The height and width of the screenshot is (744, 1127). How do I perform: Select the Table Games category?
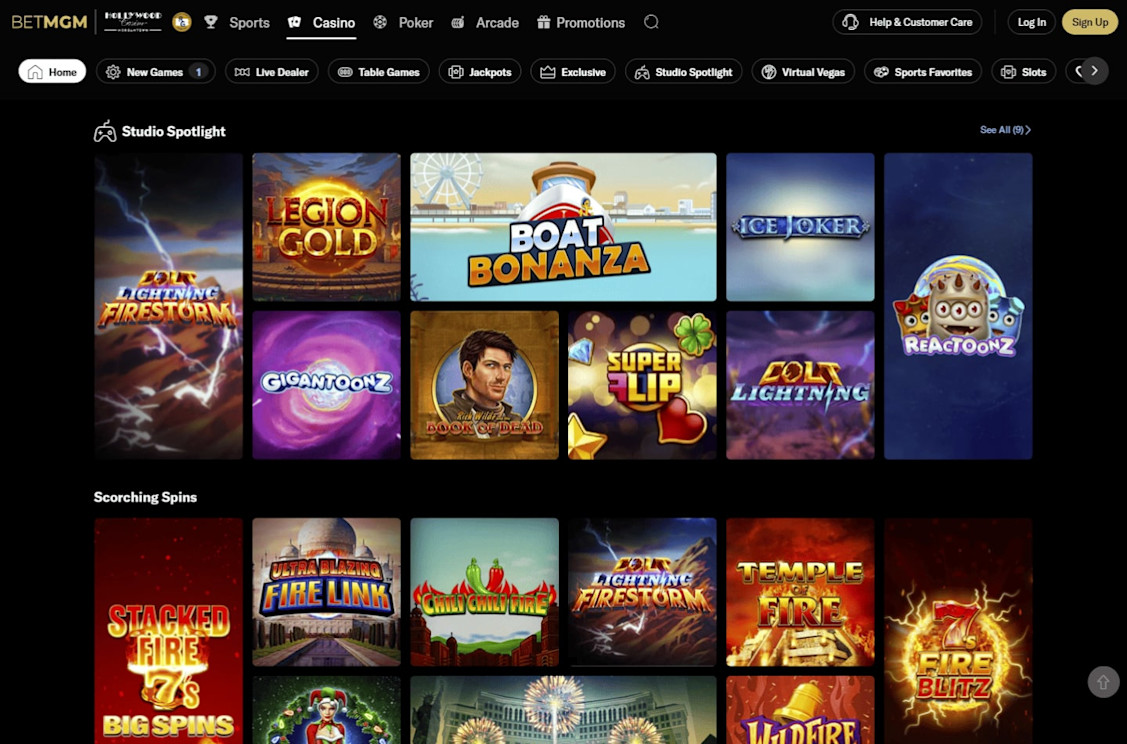[379, 72]
